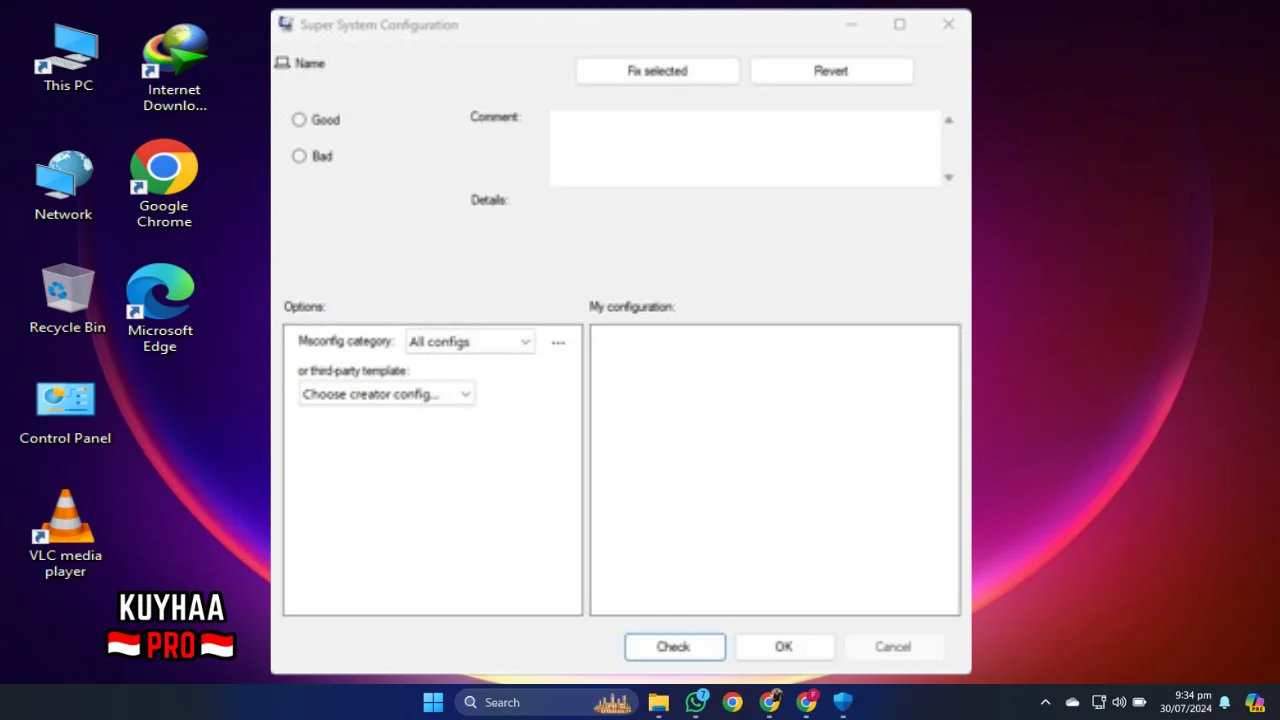1280x720 pixels.
Task: Open OneDrive cloud tray icon
Action: click(1072, 702)
